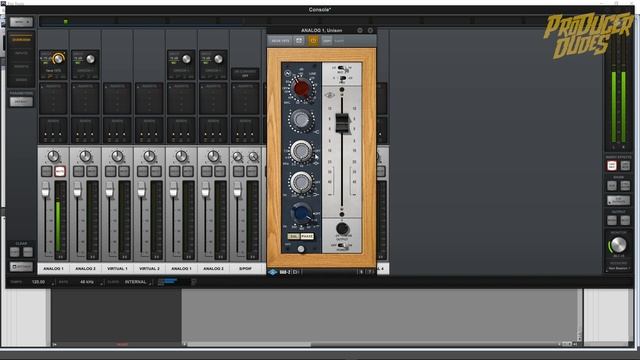Click the black OUTPUT knob on the plugin
This screenshot has width=640, height=360.
point(342,228)
